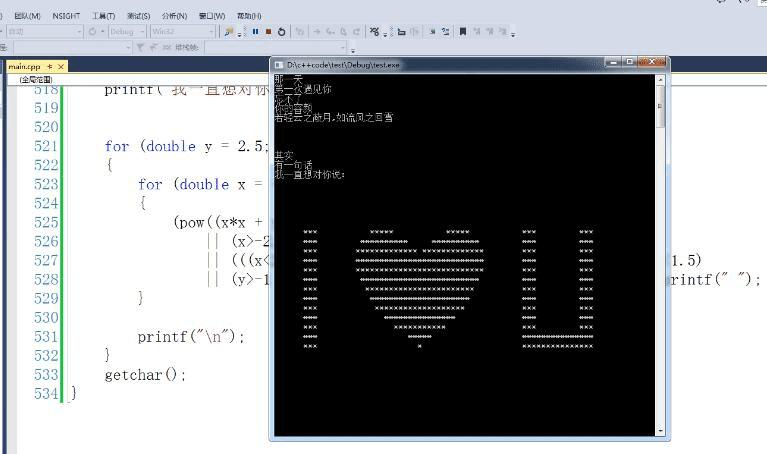Image resolution: width=767 pixels, height=454 pixels.
Task: Open the debug location toolbar overflow arrow
Action: 353,50
